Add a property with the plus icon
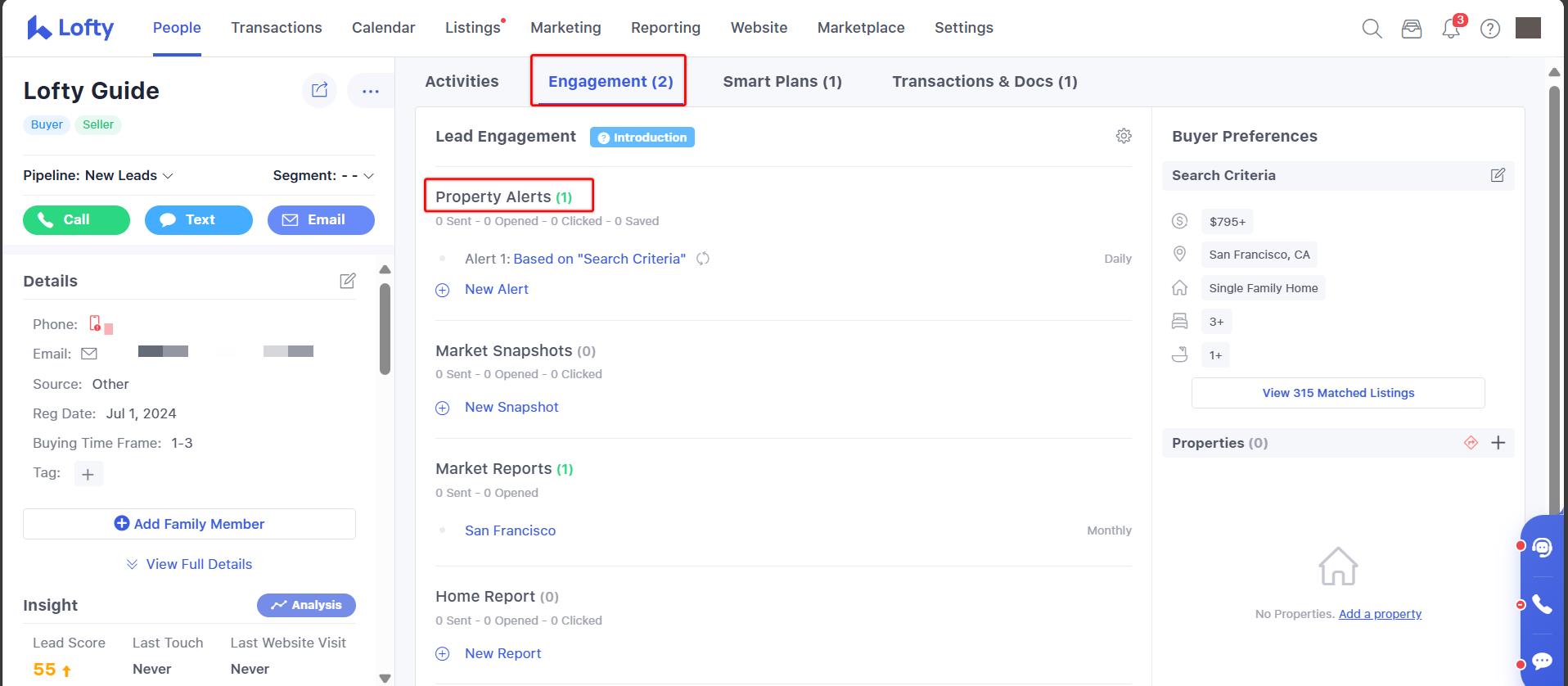This screenshot has width=1568, height=686. pyautogui.click(x=1498, y=443)
